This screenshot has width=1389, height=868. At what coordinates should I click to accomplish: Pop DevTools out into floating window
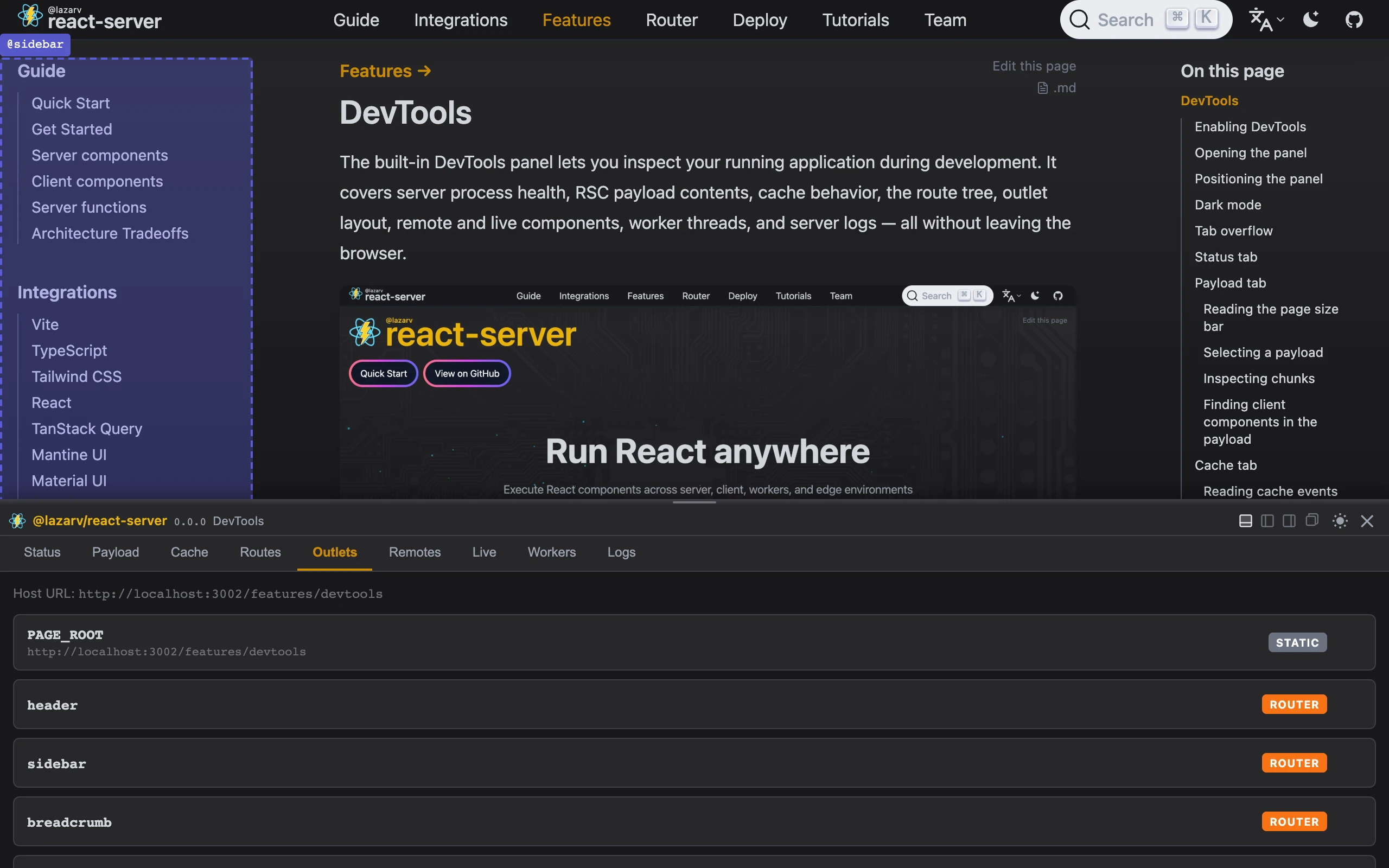click(x=1311, y=520)
